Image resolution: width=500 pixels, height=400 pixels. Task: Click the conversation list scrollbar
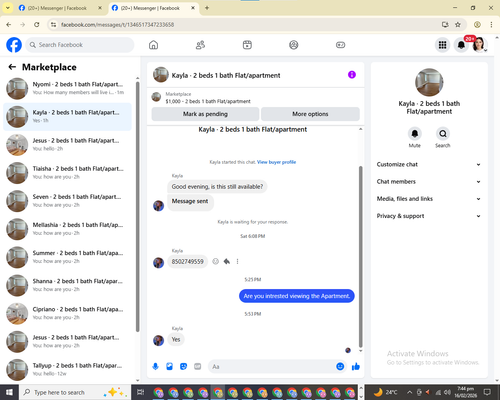(x=137, y=207)
